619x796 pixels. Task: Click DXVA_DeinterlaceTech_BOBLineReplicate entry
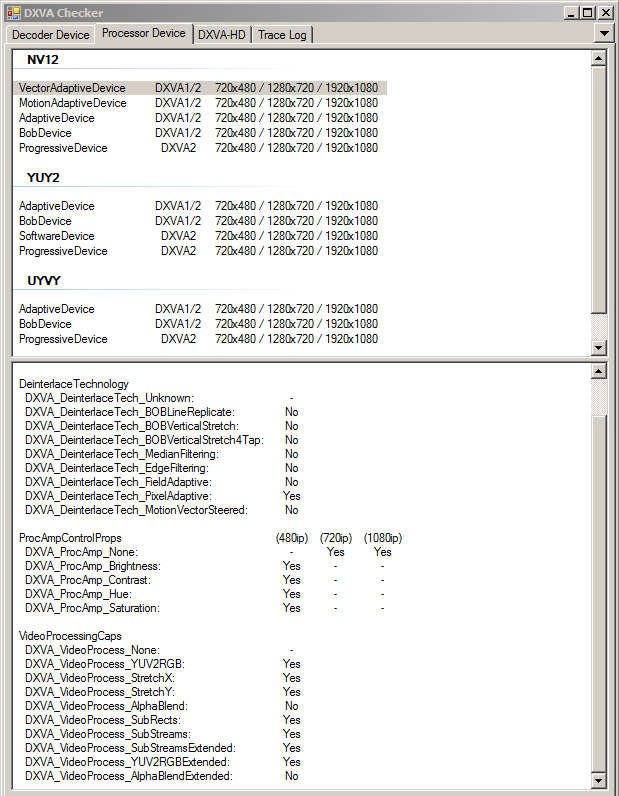[x=129, y=412]
